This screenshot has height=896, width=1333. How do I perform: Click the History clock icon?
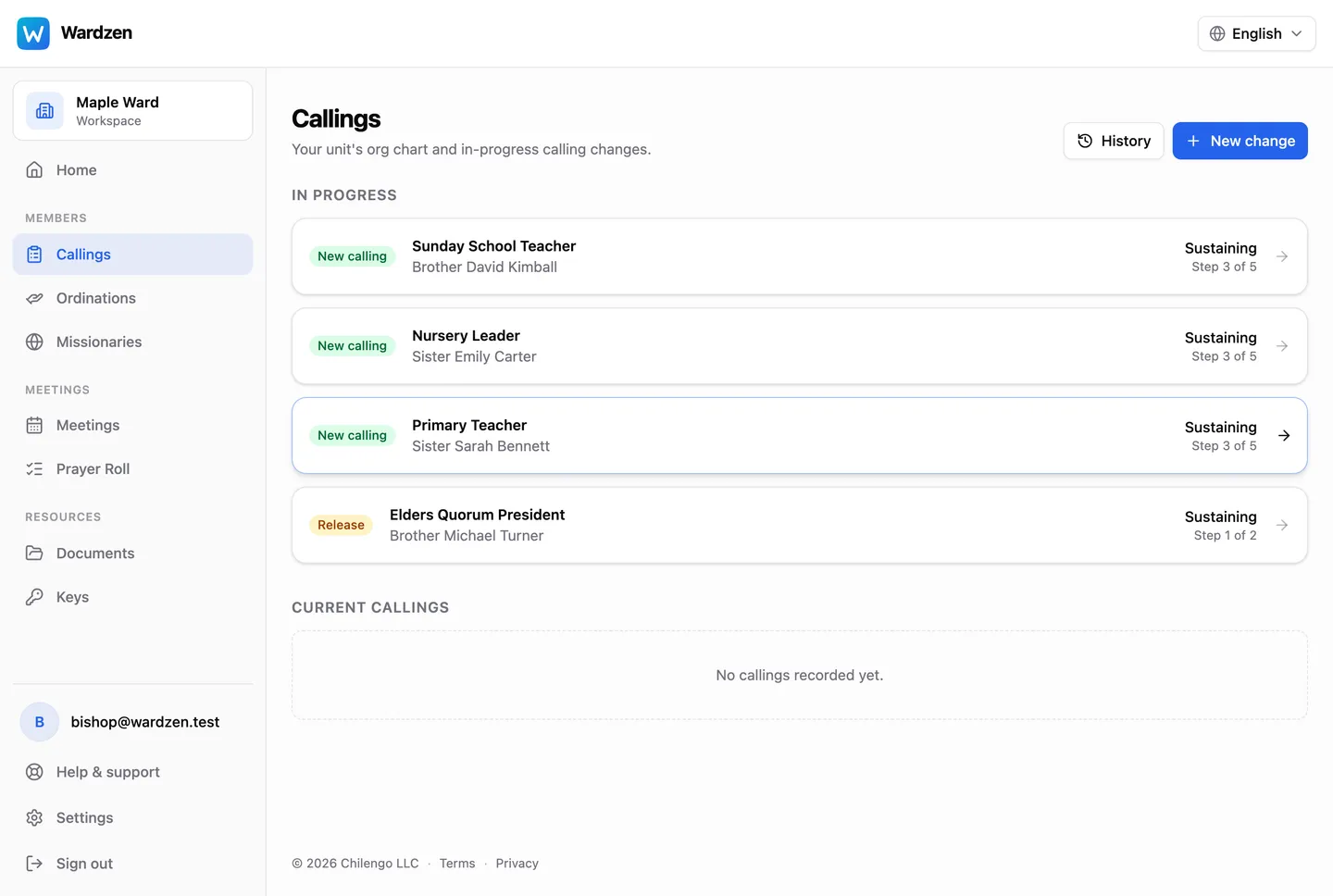(x=1085, y=141)
